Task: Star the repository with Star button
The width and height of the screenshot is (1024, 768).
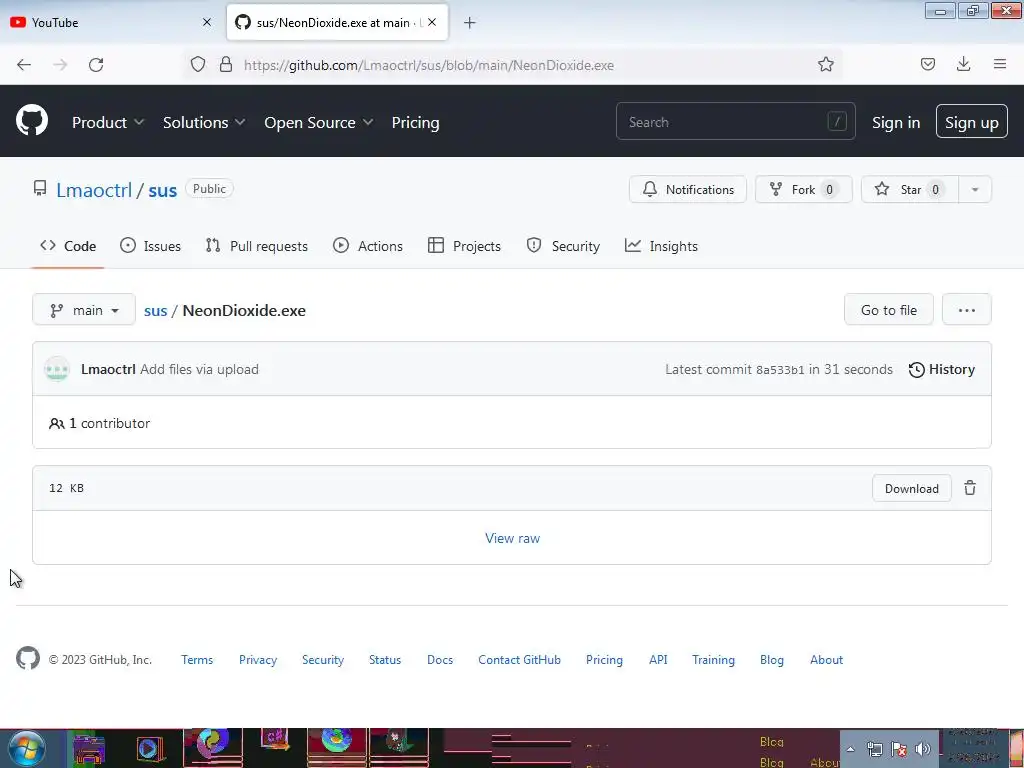Action: pos(910,189)
